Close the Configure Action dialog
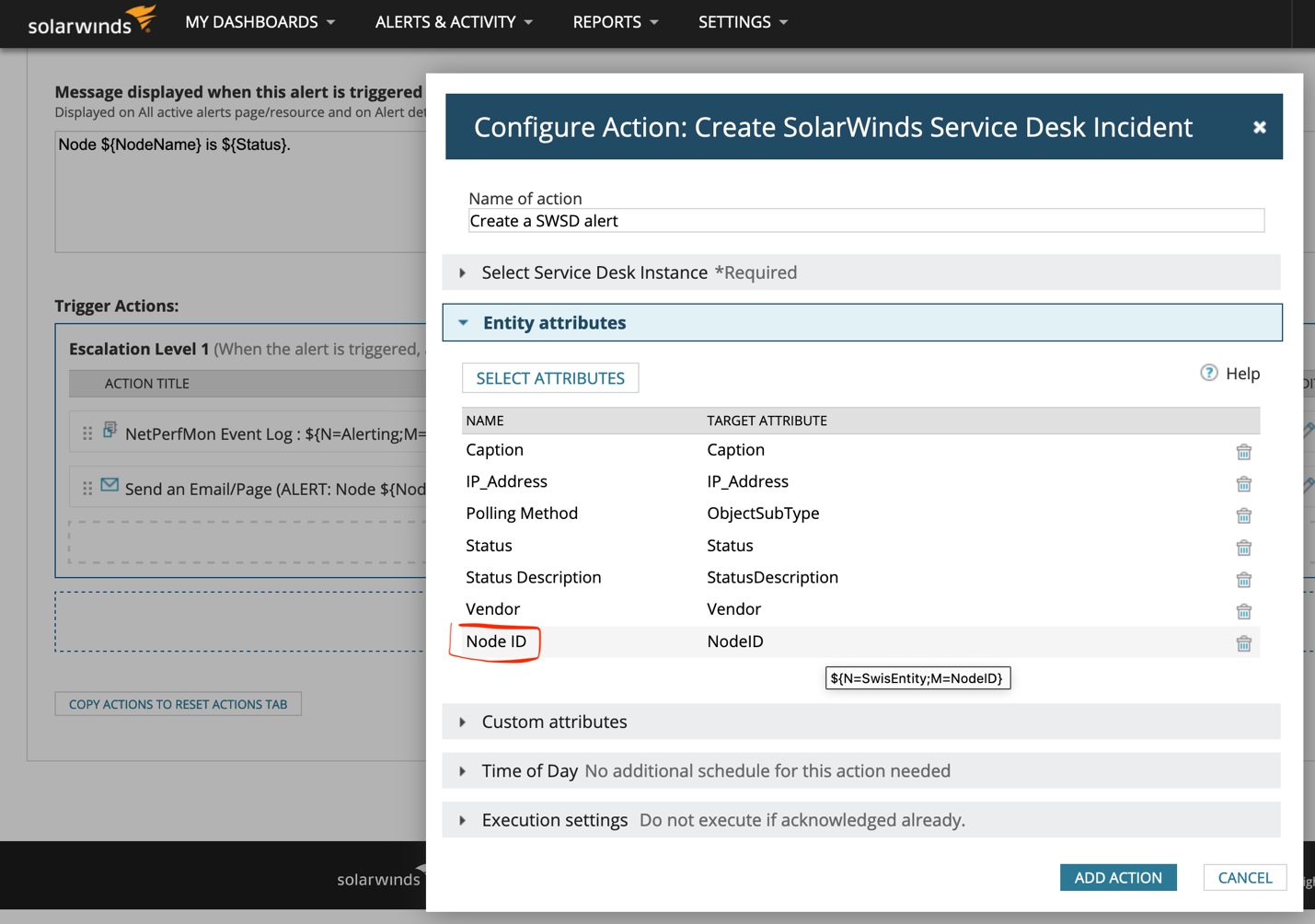Viewport: 1315px width, 924px height. click(1259, 127)
